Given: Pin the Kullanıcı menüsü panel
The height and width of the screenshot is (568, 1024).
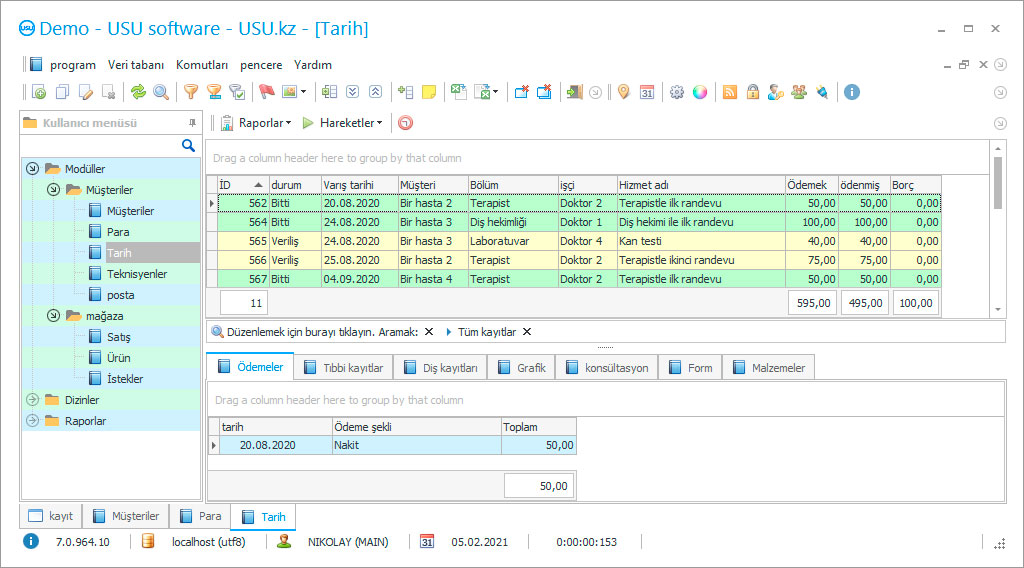Looking at the screenshot, I should pos(192,123).
